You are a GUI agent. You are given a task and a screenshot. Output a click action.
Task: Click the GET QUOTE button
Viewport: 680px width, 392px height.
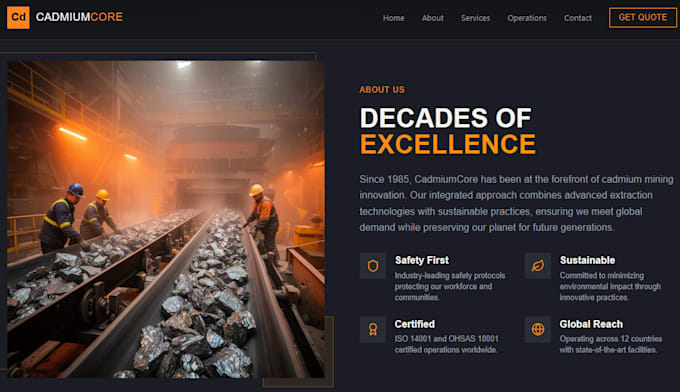point(643,17)
